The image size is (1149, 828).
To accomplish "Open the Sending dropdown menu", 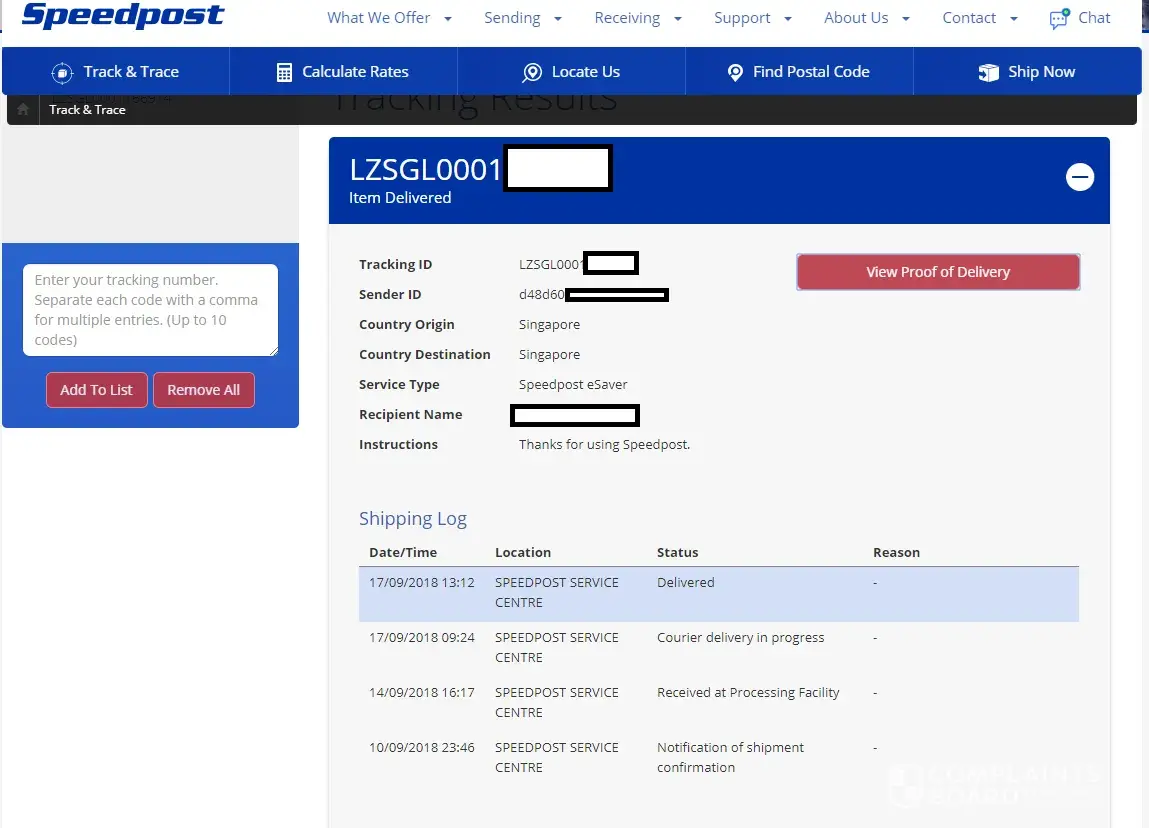I will [522, 18].
